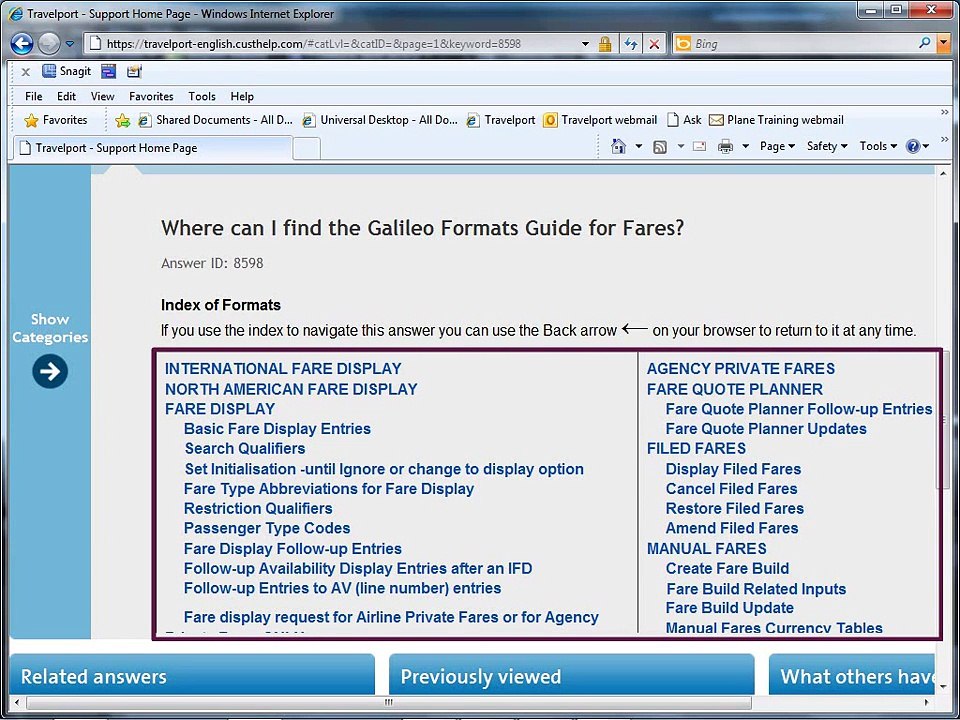The image size is (960, 720).
Task: Close the Snagit toolbar with X
Action: click(25, 72)
